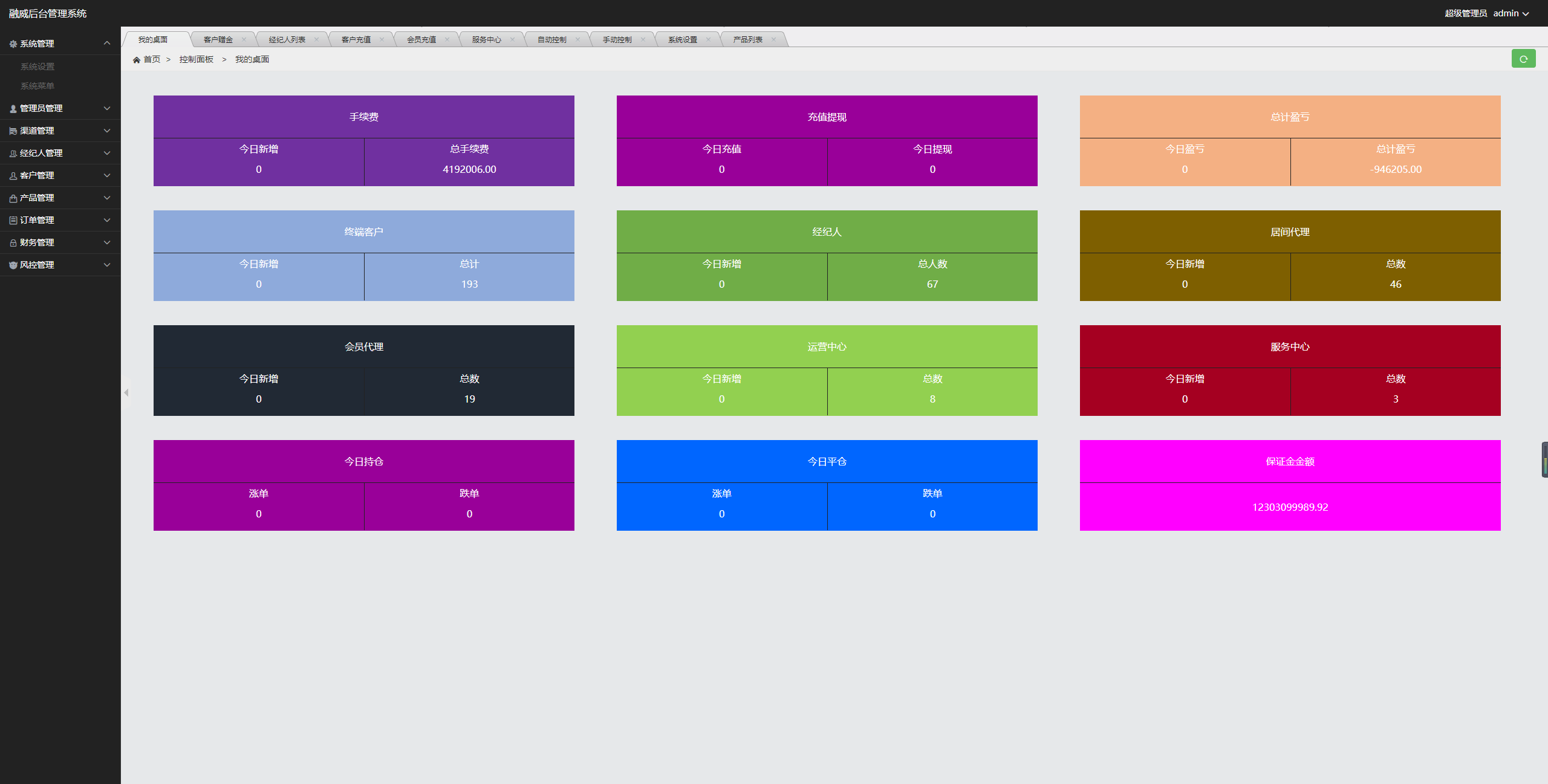This screenshot has width=1548, height=784.
Task: Click the green refresh icon button
Action: tap(1523, 59)
